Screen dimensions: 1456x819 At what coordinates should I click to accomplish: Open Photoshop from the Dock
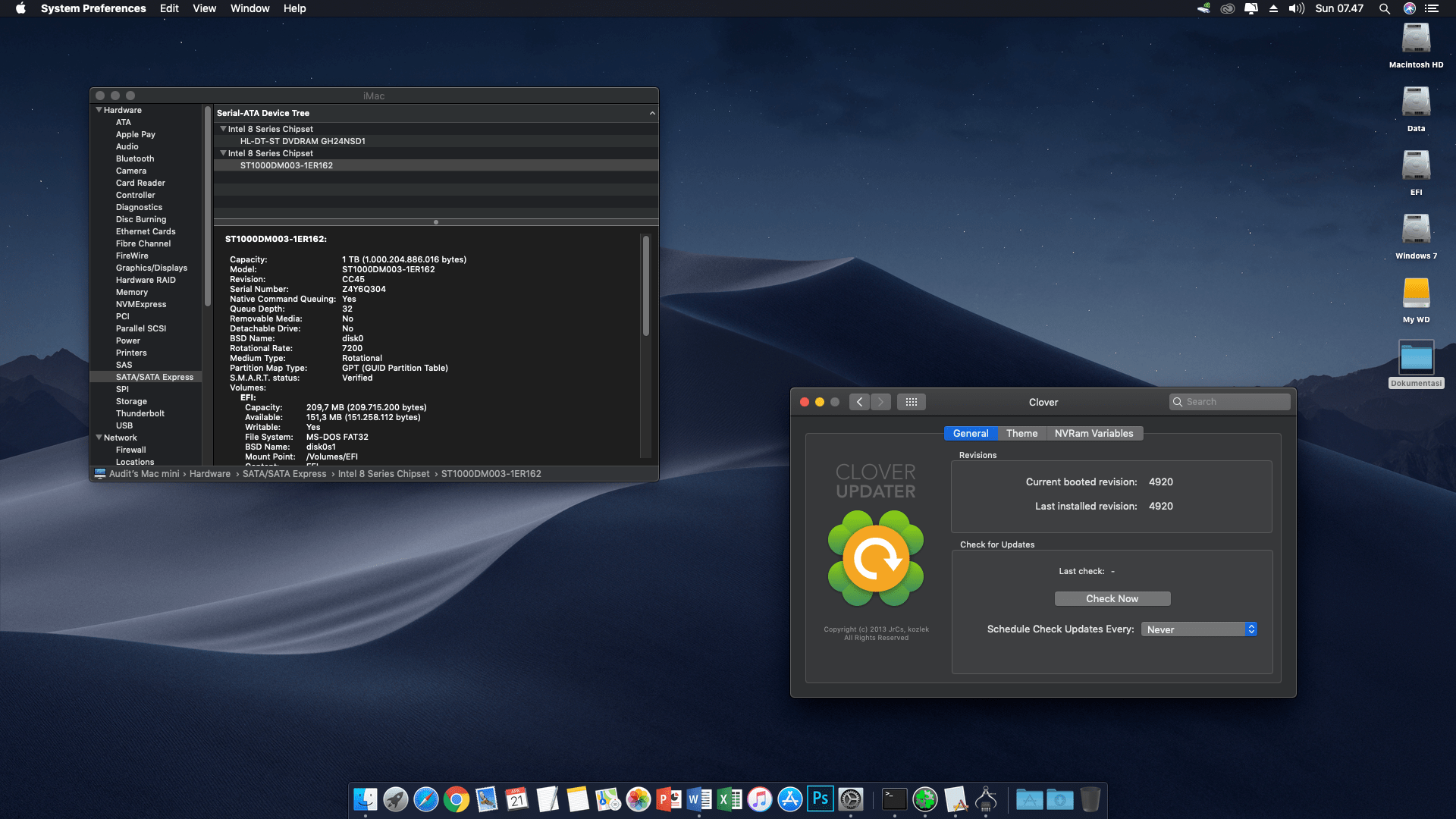820,799
